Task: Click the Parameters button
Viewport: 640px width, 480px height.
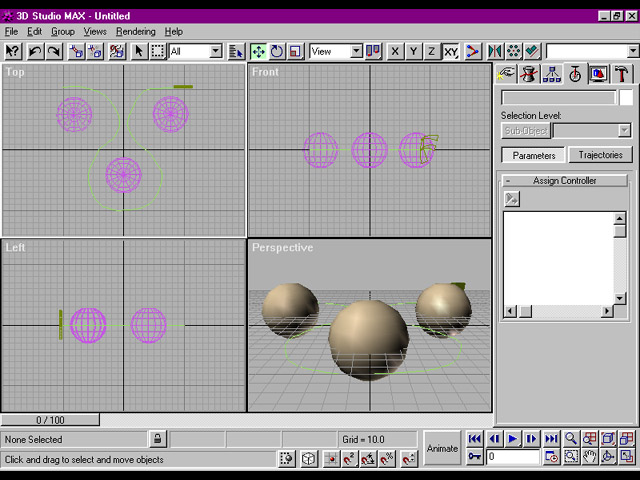Action: 534,155
